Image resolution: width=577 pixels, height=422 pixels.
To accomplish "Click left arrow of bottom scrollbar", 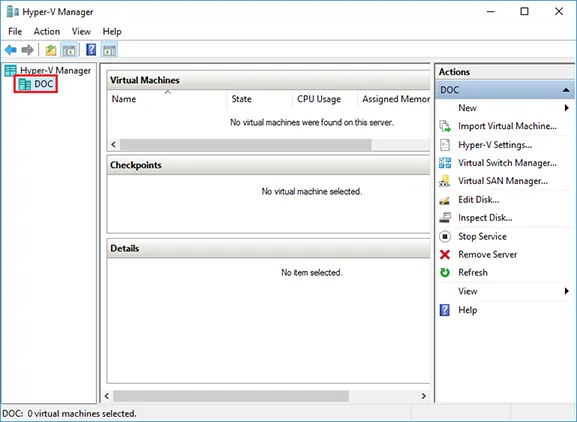I will pyautogui.click(x=107, y=396).
